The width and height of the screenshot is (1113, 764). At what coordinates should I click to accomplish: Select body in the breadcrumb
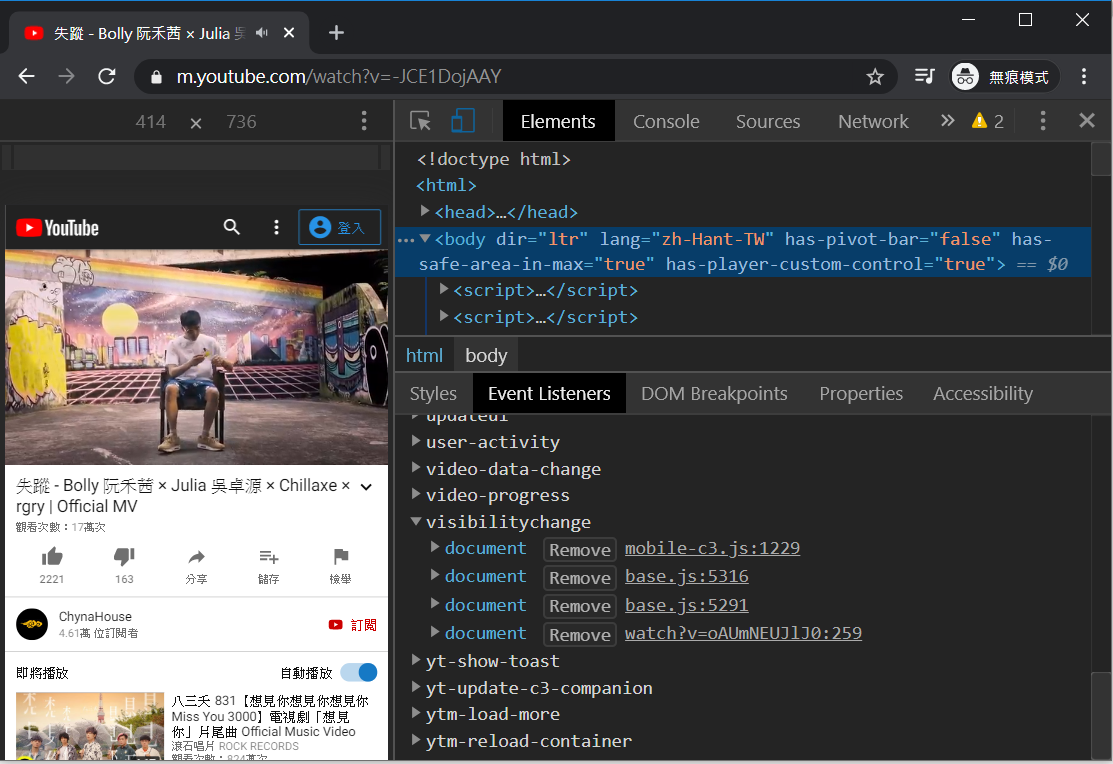pos(486,355)
